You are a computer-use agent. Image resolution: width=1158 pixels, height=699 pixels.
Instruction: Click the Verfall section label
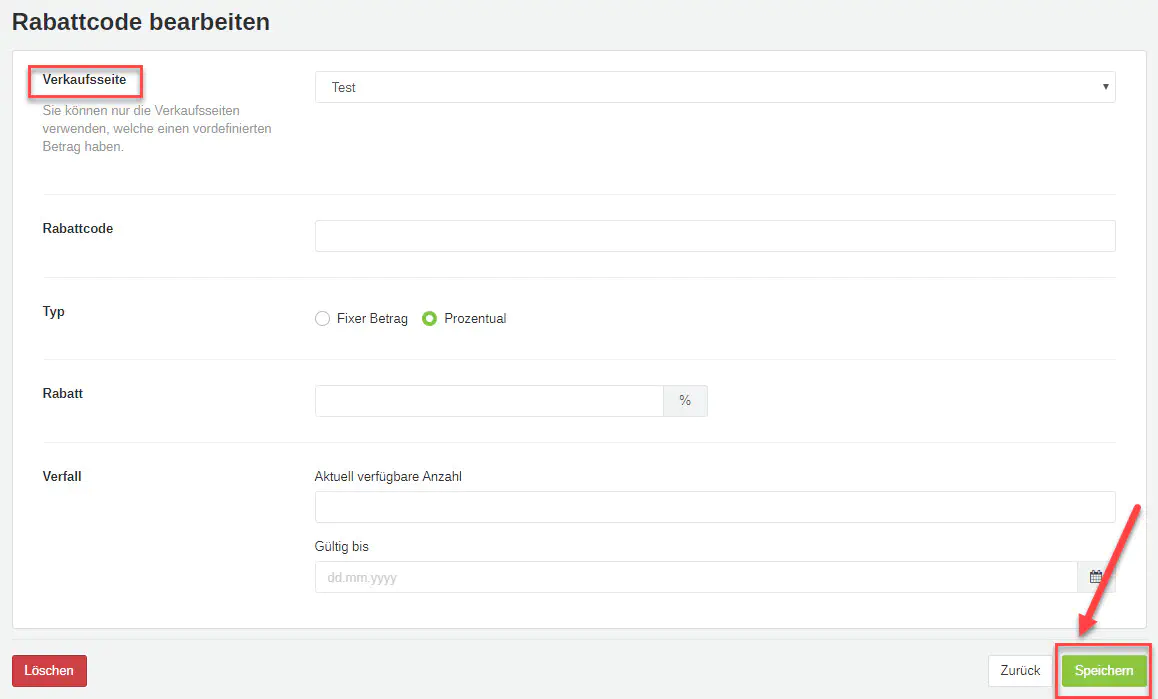pos(62,477)
